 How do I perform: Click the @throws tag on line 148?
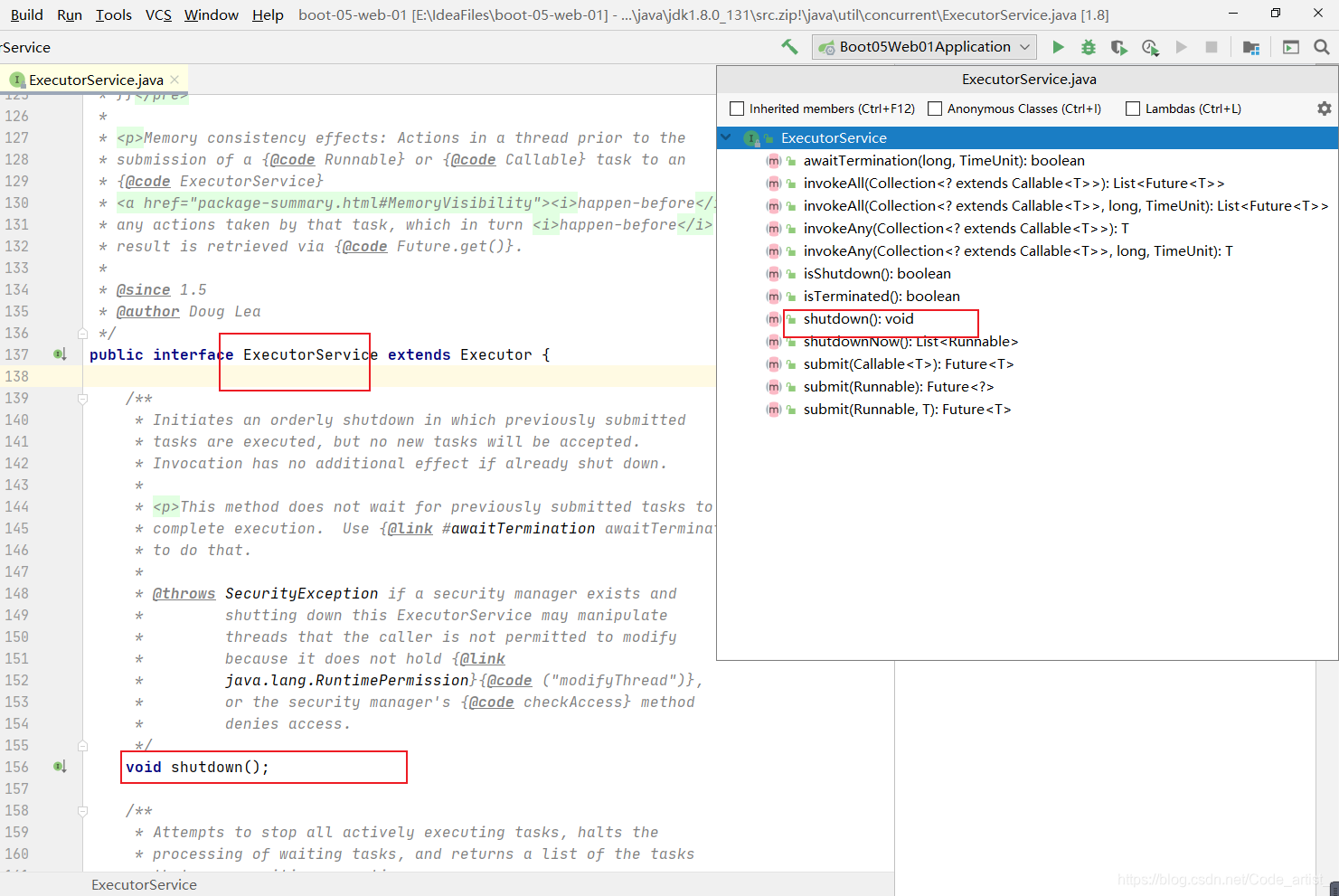(184, 594)
